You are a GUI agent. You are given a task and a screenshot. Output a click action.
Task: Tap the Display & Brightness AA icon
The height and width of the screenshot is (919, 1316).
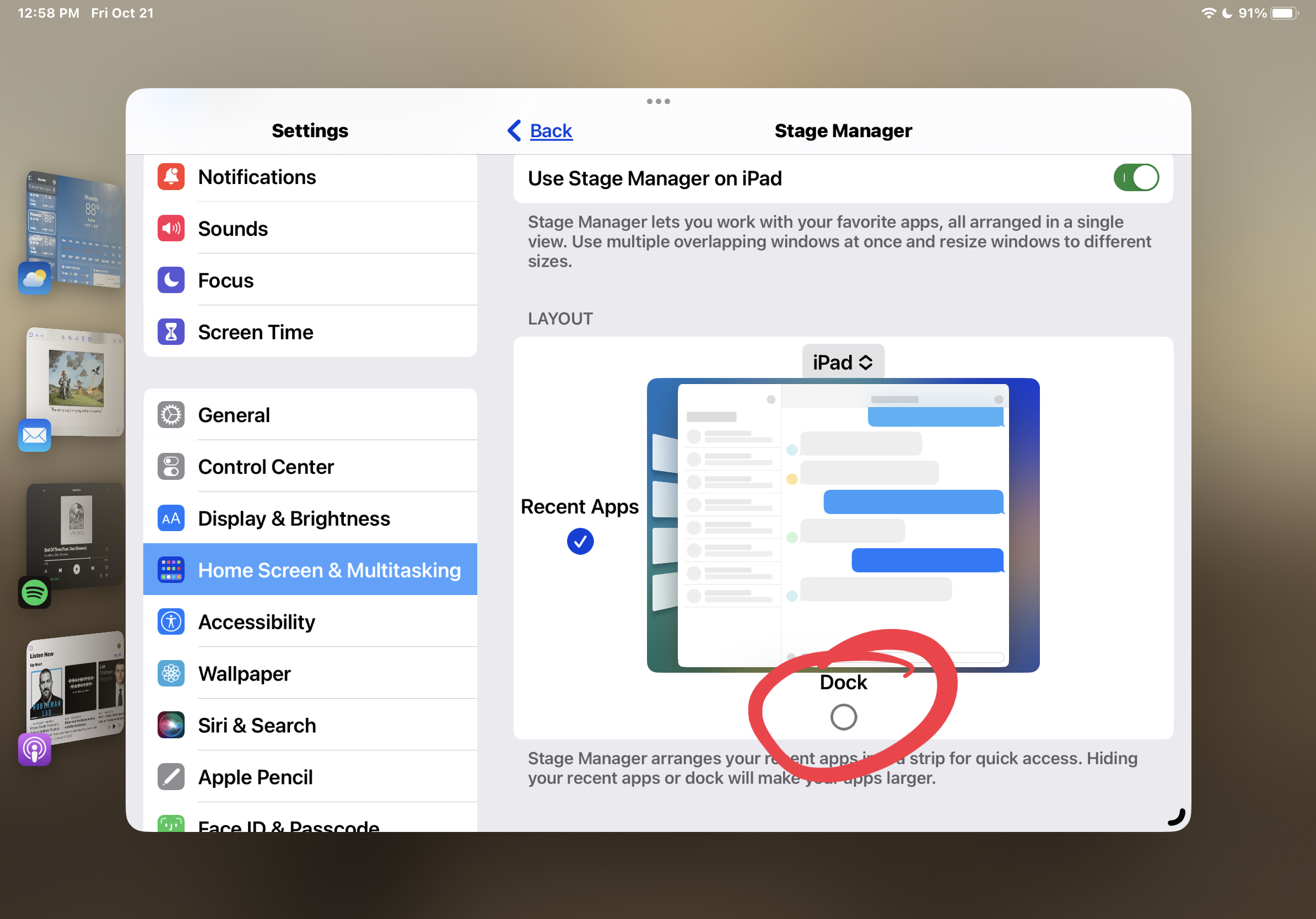click(171, 518)
